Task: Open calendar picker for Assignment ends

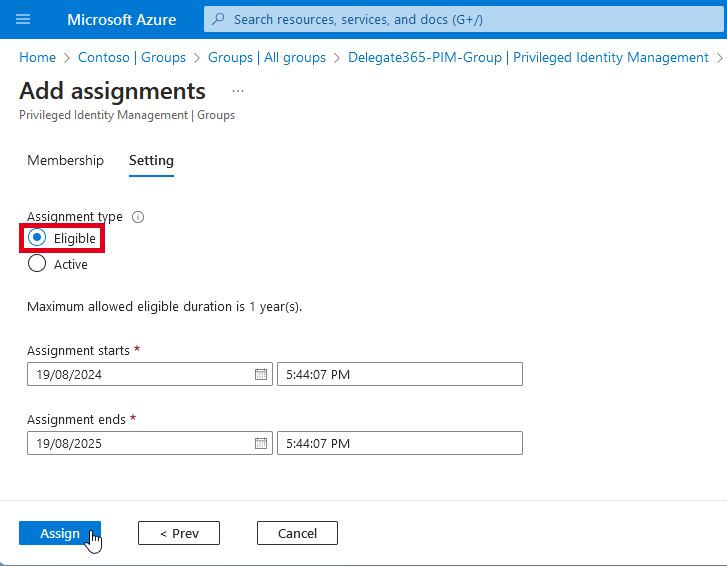Action: coord(261,443)
